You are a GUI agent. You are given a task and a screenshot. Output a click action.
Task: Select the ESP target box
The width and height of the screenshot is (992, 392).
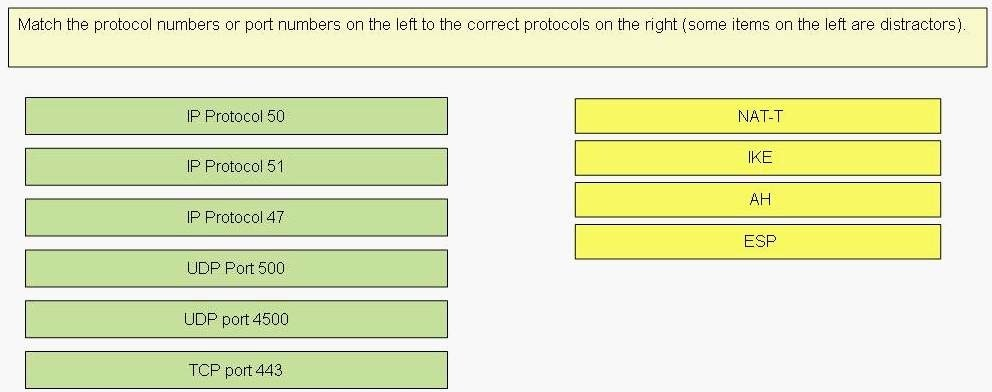(x=757, y=242)
